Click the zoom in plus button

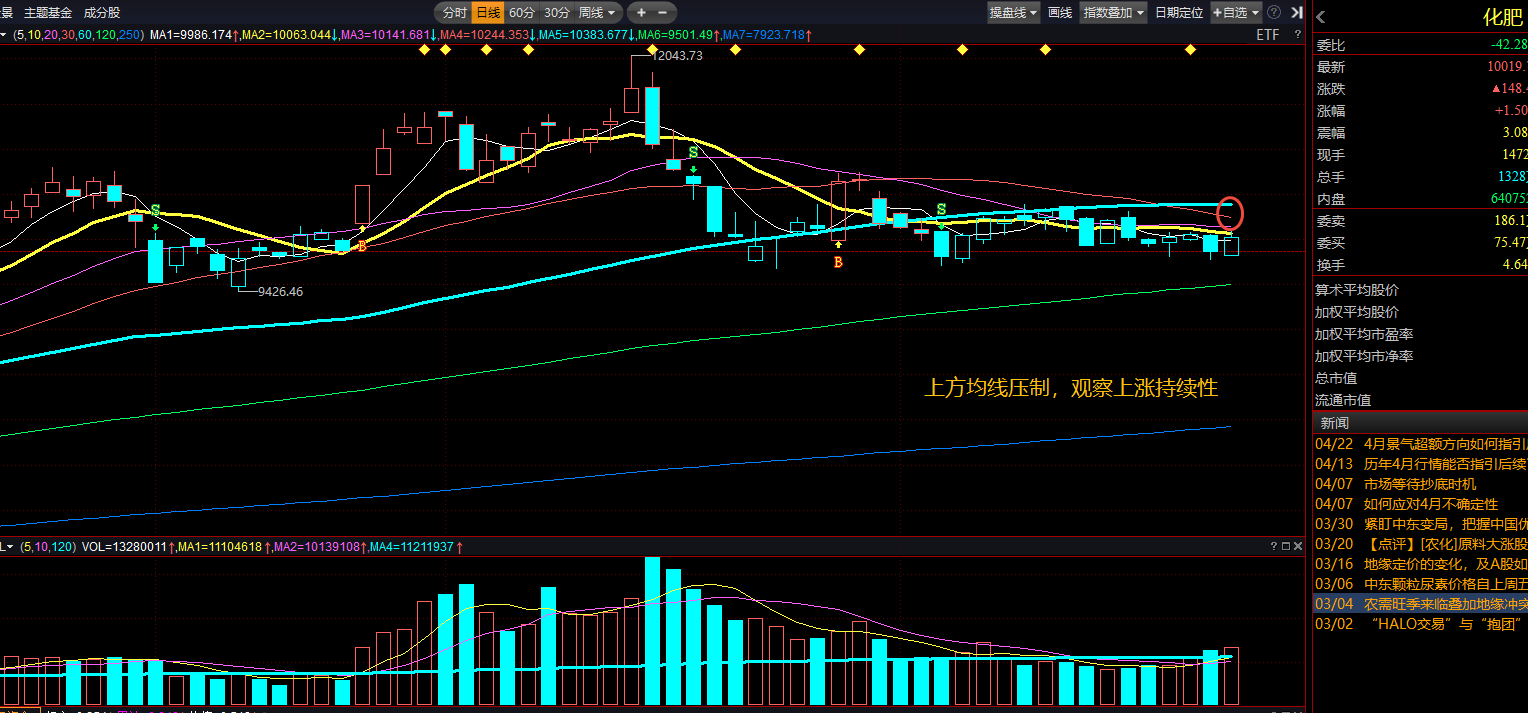pyautogui.click(x=641, y=13)
